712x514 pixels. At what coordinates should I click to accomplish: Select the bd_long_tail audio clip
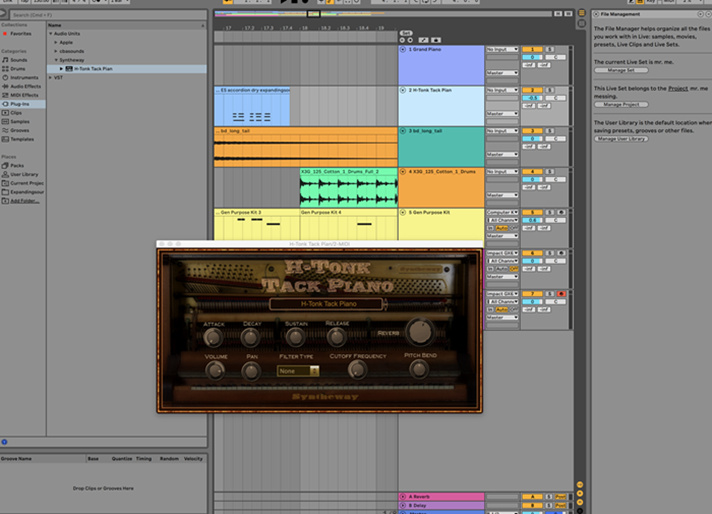306,147
